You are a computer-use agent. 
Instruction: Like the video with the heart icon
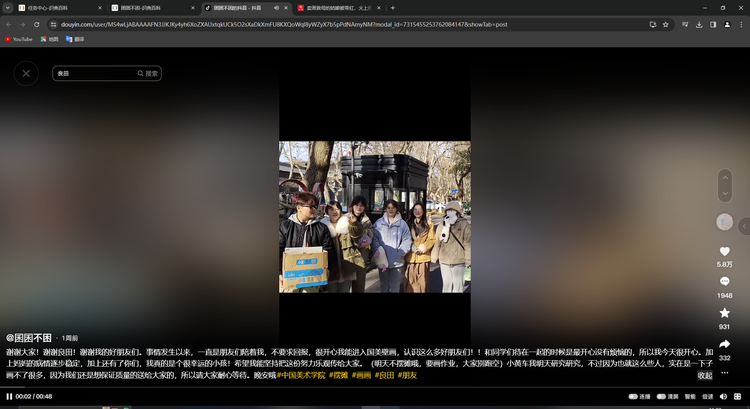(724, 251)
